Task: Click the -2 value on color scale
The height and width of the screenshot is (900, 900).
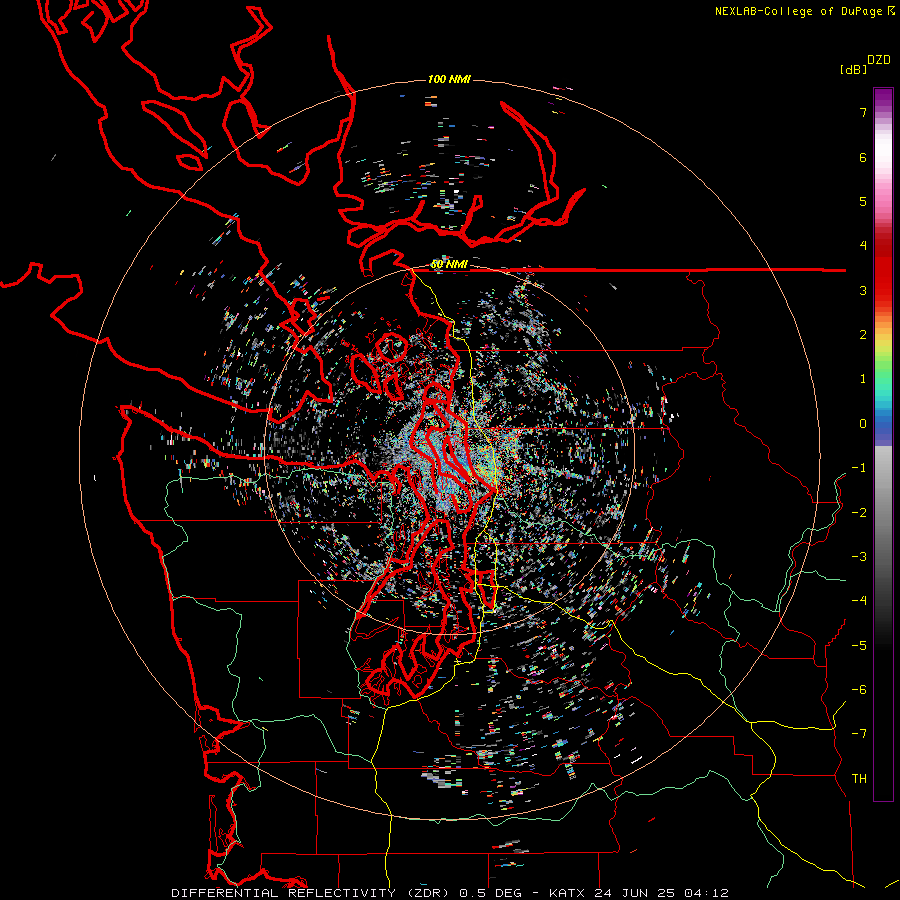Action: point(859,513)
